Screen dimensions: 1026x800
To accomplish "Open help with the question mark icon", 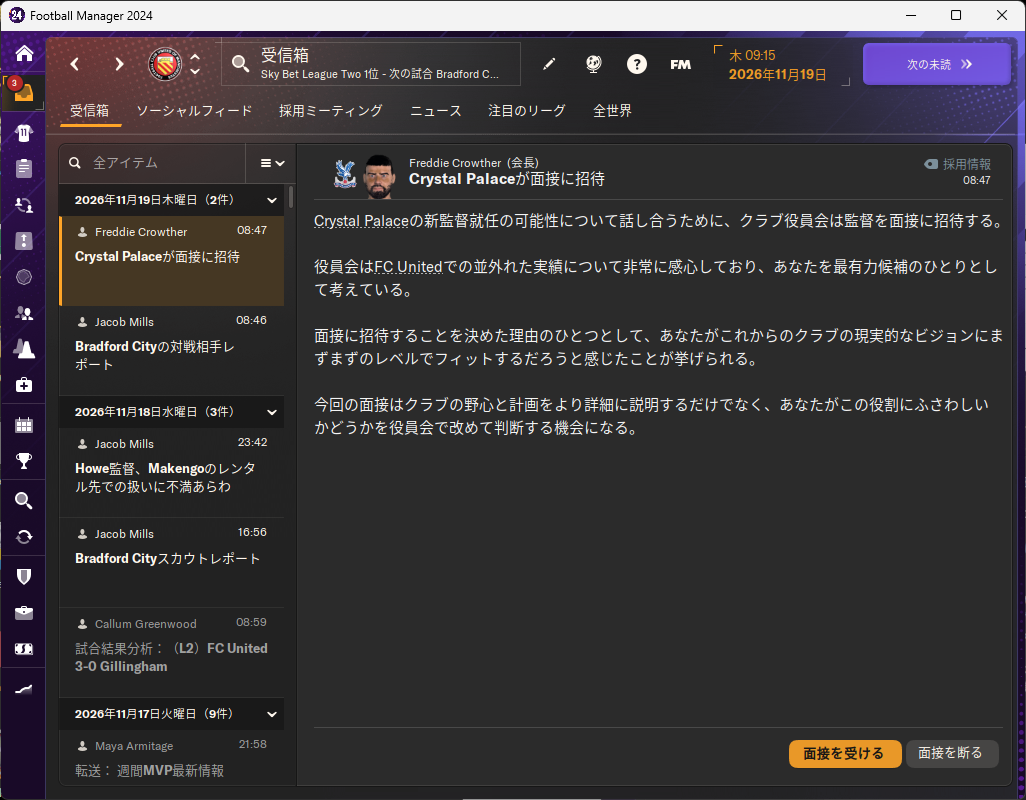I will coord(637,64).
